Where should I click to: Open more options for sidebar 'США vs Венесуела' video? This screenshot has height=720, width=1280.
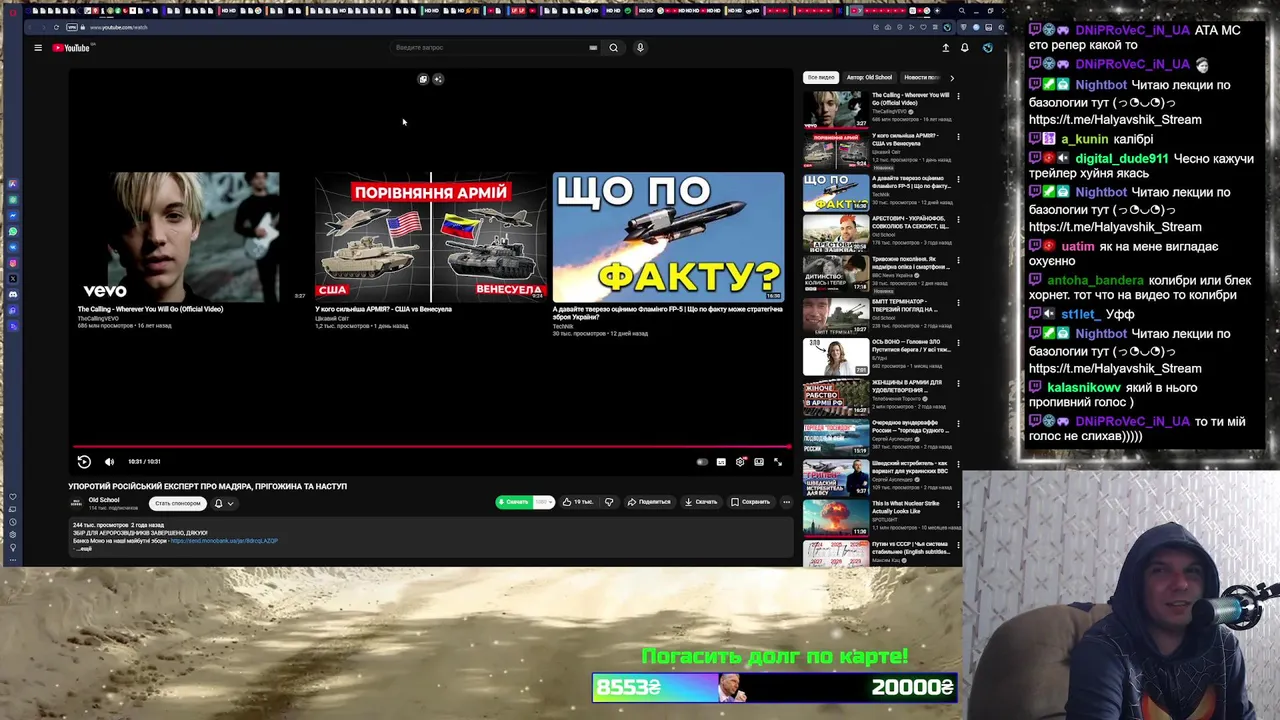958,137
